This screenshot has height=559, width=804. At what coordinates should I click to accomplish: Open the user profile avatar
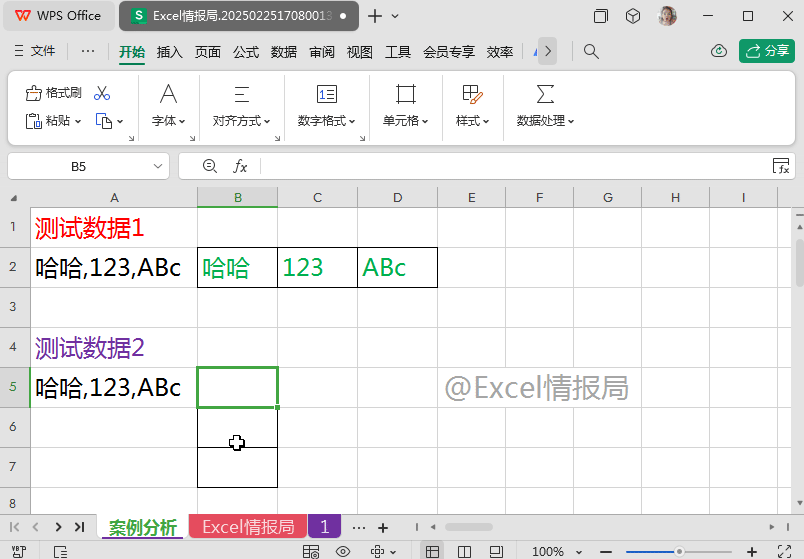coord(667,16)
